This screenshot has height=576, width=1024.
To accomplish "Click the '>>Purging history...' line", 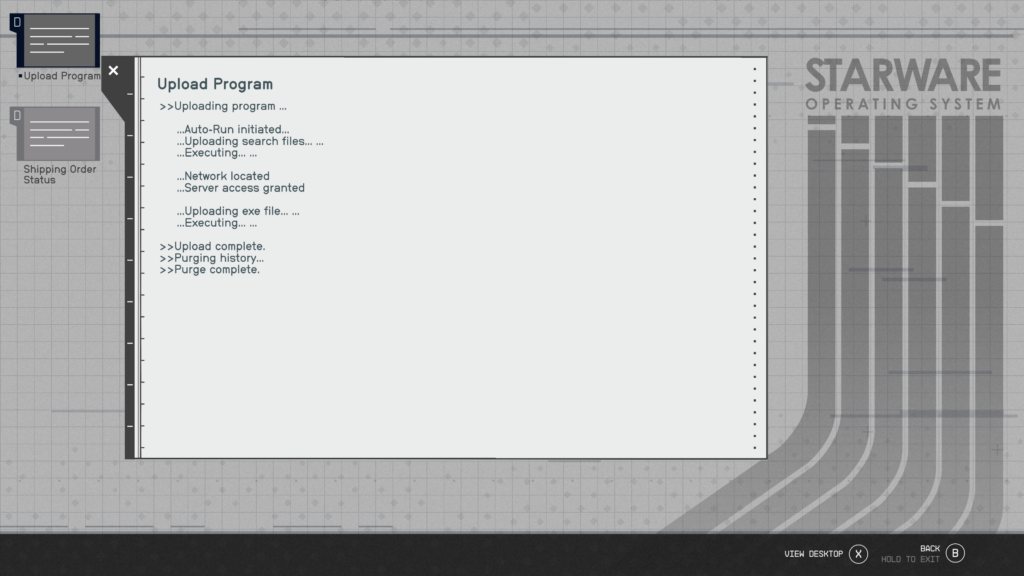I will [212, 258].
